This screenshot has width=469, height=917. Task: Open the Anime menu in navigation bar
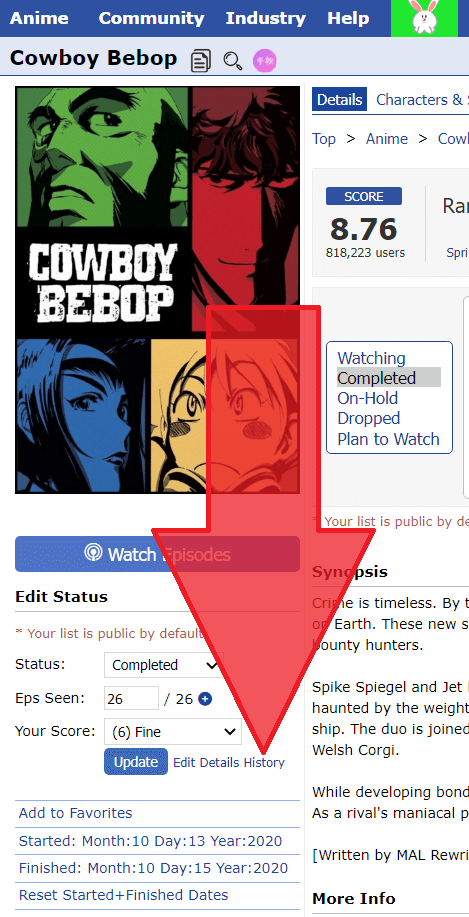[x=39, y=18]
